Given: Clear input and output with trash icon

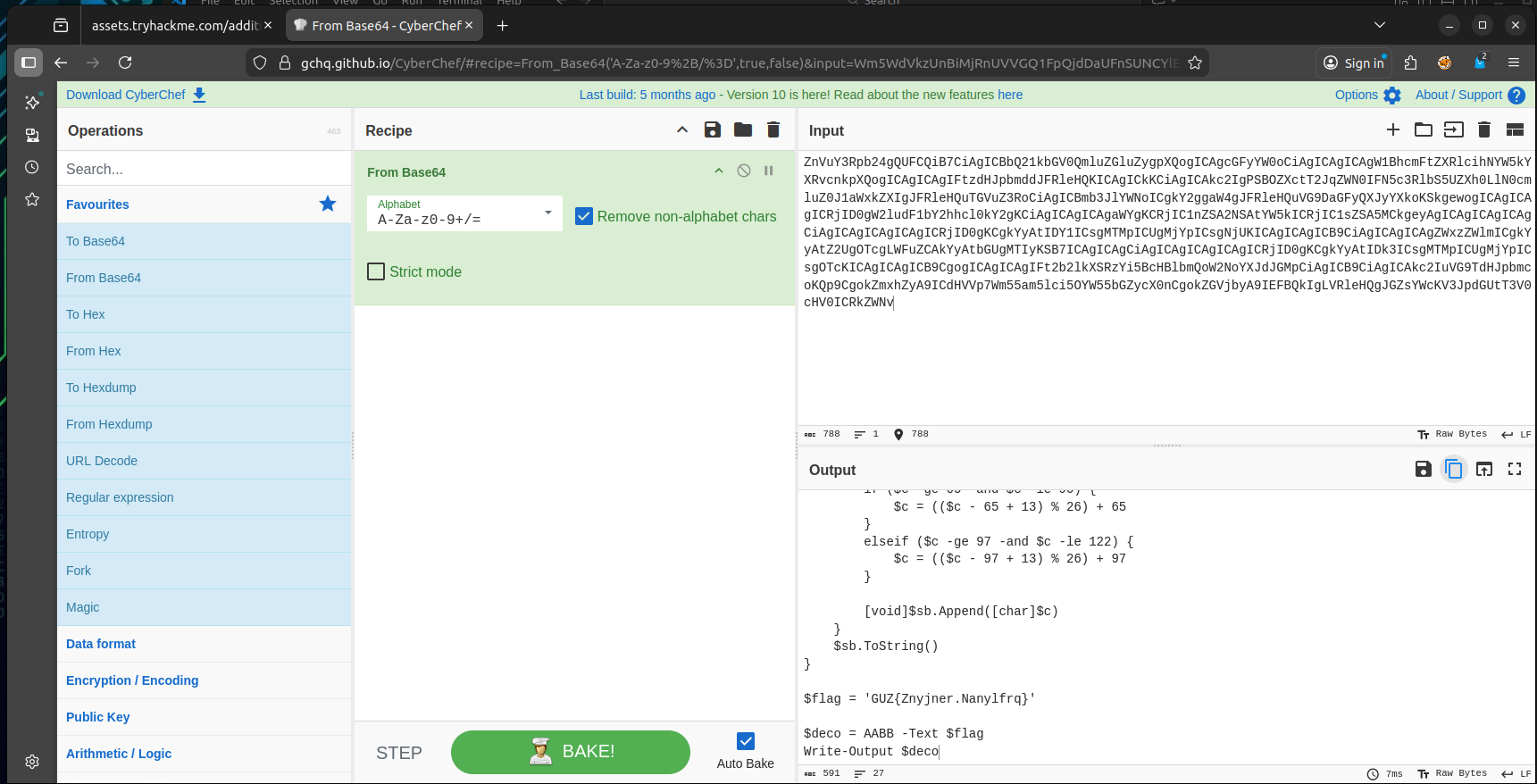Looking at the screenshot, I should (x=1484, y=130).
